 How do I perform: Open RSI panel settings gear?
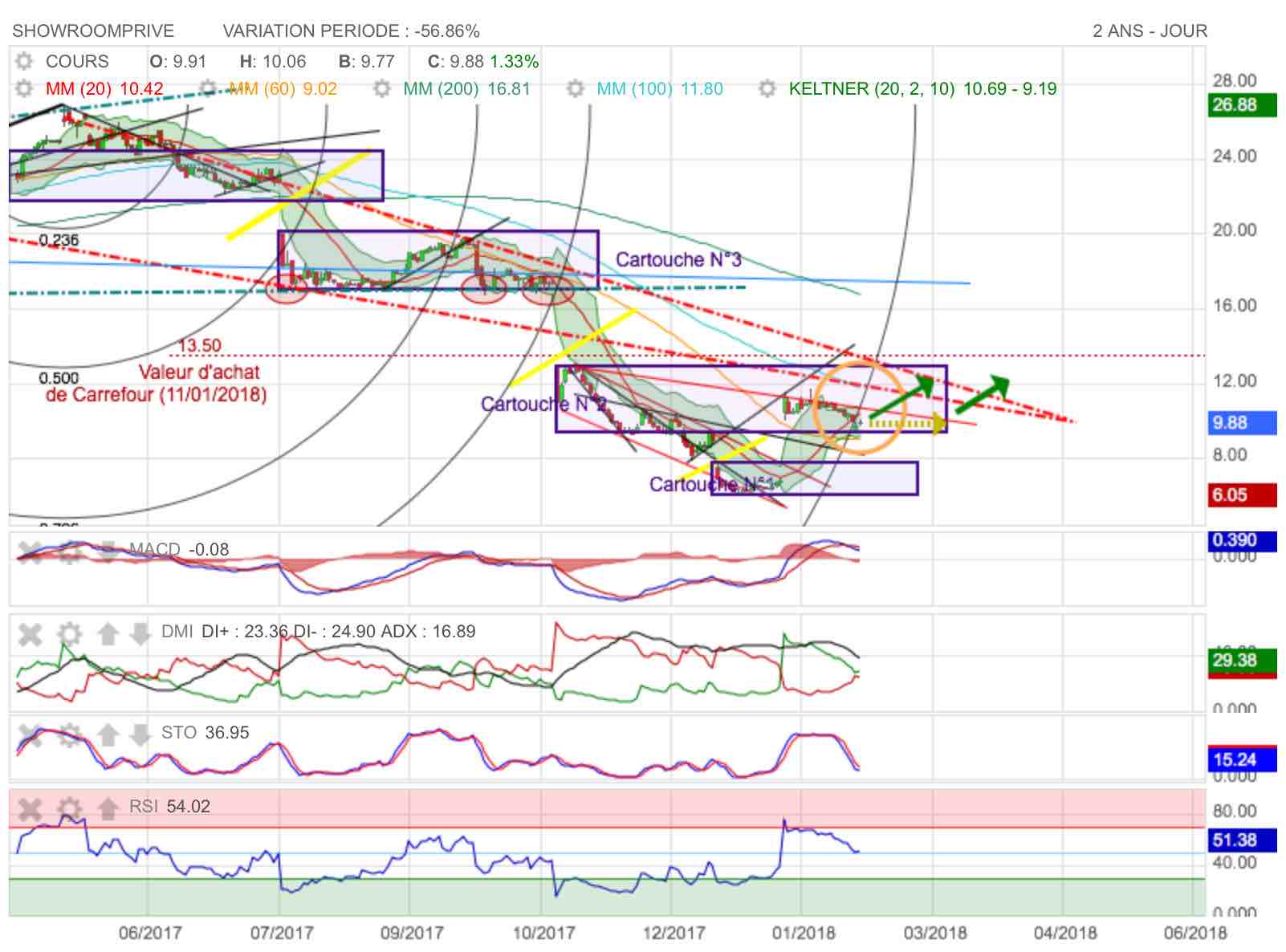coord(71,808)
